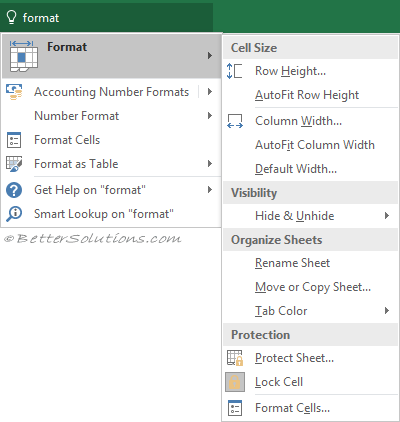Expand the Number Format submenu arrow
400x422 pixels.
tap(210, 116)
